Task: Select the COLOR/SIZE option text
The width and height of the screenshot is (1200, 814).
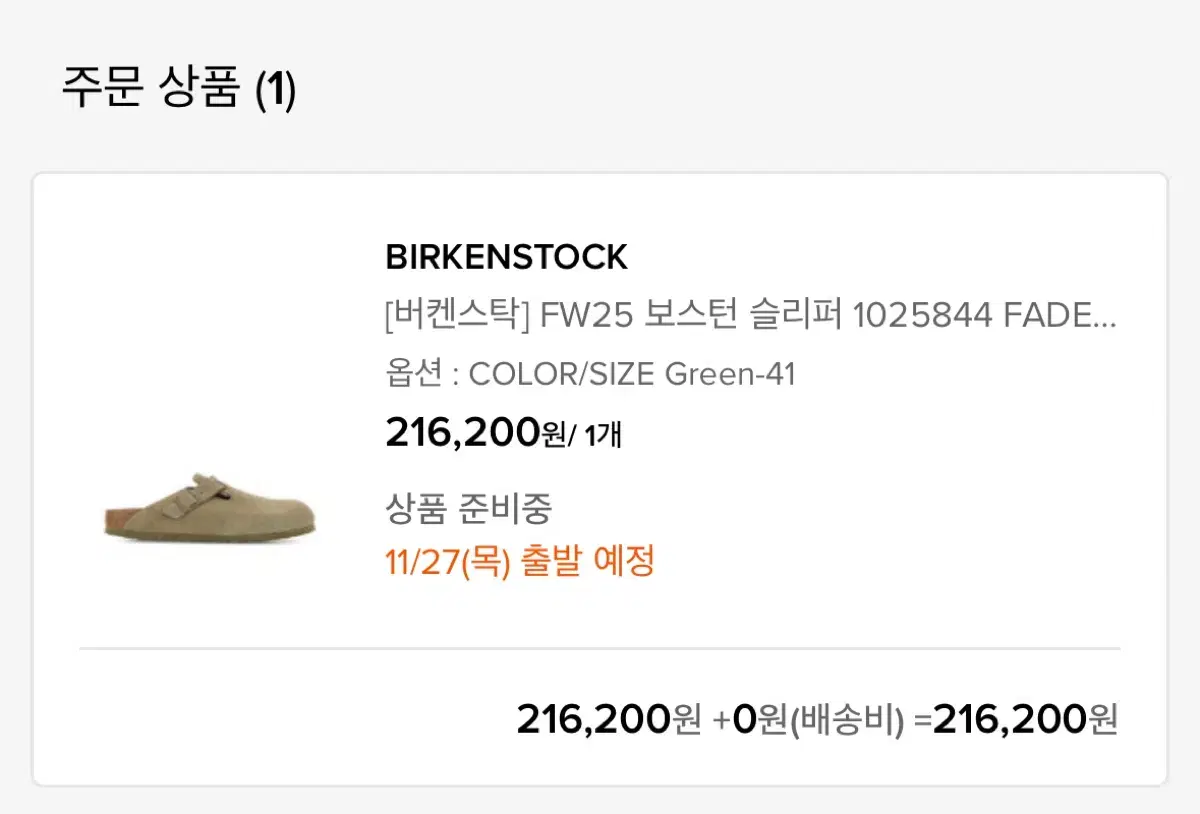Action: pos(561,374)
